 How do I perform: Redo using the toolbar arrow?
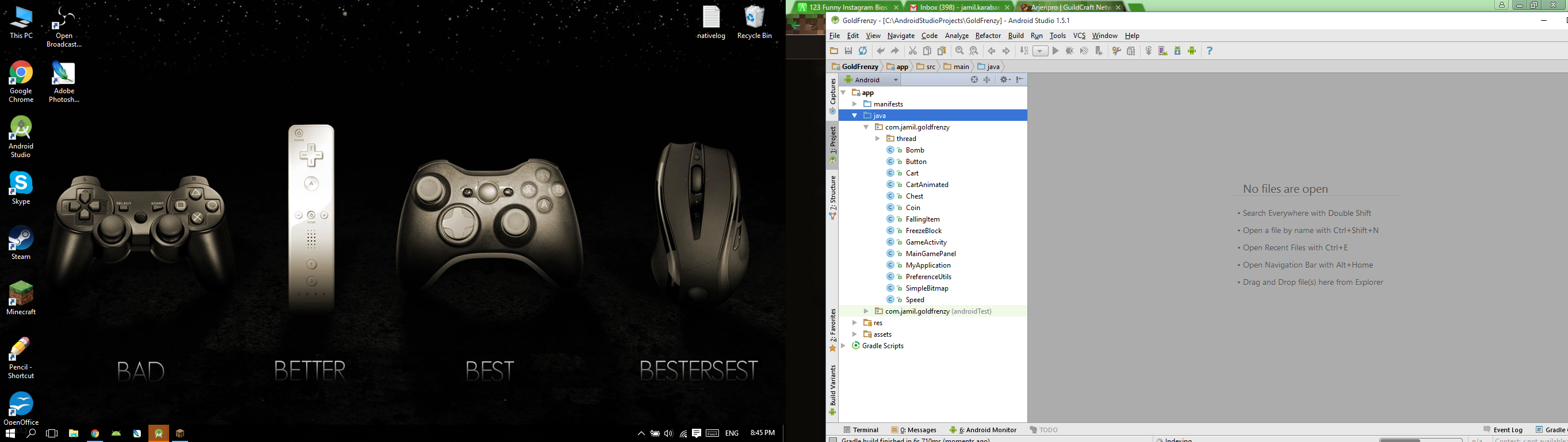[895, 51]
